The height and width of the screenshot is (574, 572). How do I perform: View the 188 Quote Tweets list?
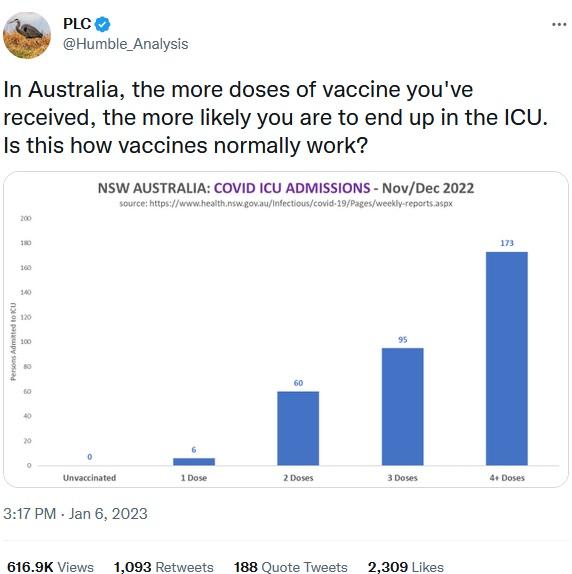pyautogui.click(x=291, y=567)
